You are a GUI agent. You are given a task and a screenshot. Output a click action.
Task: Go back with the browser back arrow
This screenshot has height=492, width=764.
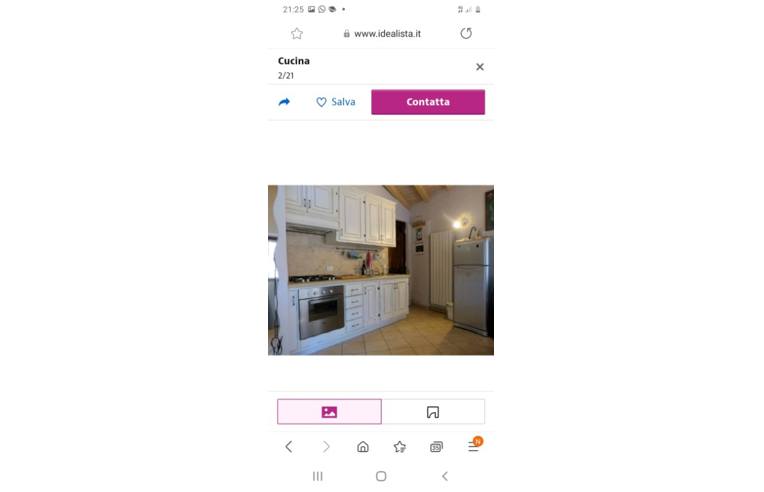(289, 447)
